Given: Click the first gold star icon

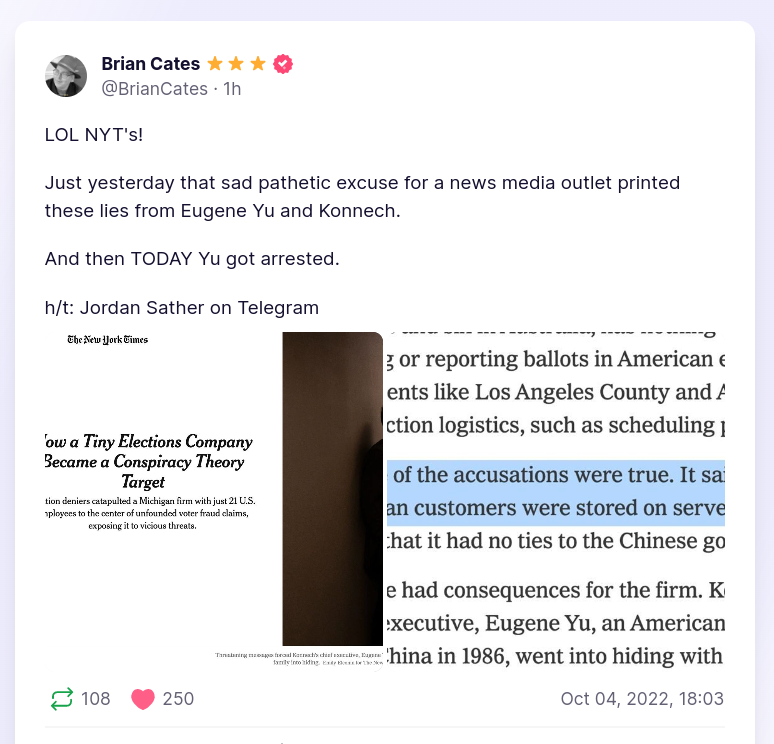Looking at the screenshot, I should pos(215,64).
